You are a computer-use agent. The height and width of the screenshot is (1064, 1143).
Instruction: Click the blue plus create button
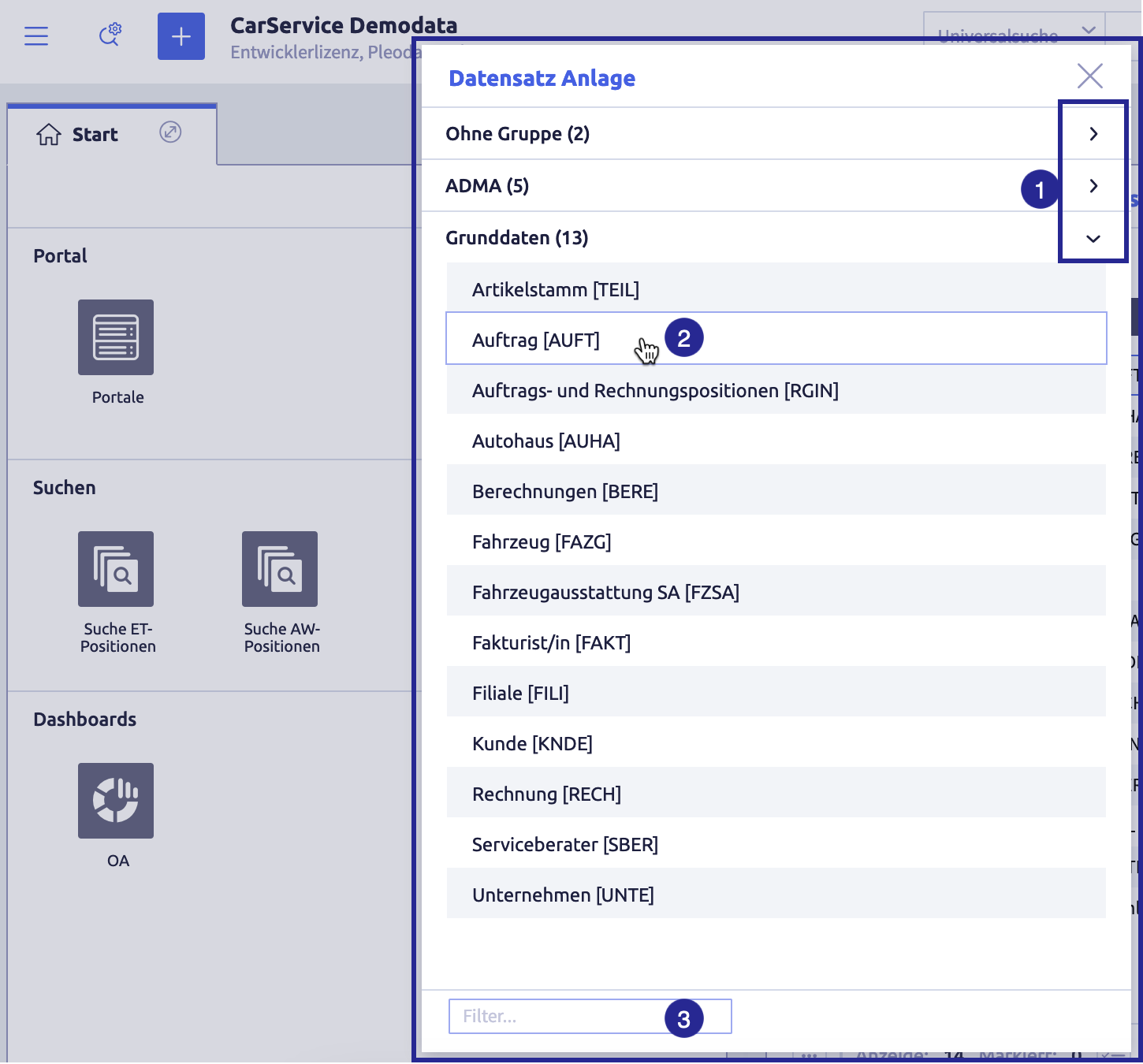[x=181, y=36]
